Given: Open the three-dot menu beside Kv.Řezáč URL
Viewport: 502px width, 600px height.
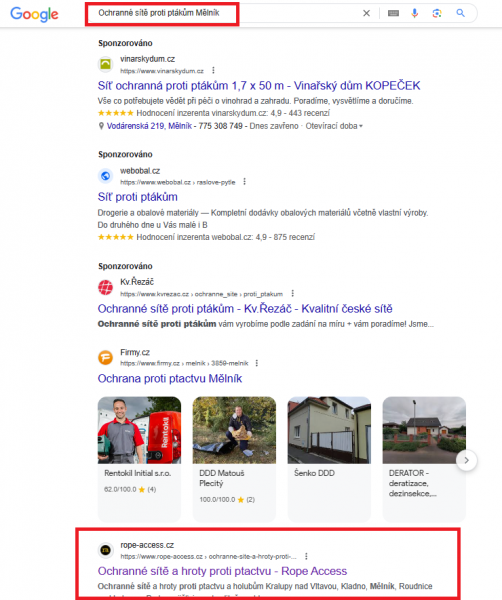Looking at the screenshot, I should click(293, 293).
